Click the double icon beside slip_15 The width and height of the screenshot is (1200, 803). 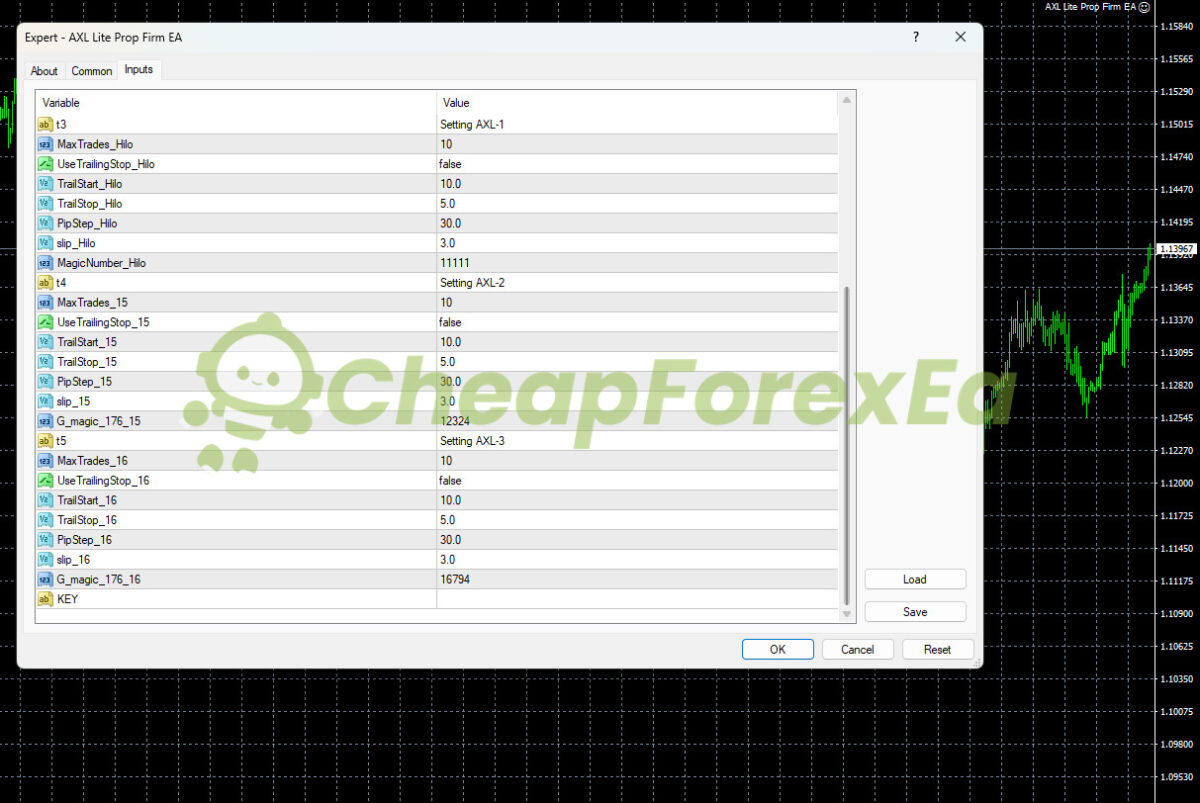[45, 401]
